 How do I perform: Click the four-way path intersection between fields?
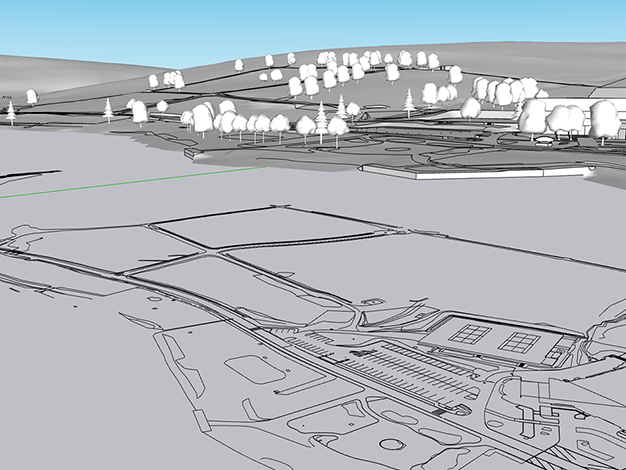(x=212, y=252)
